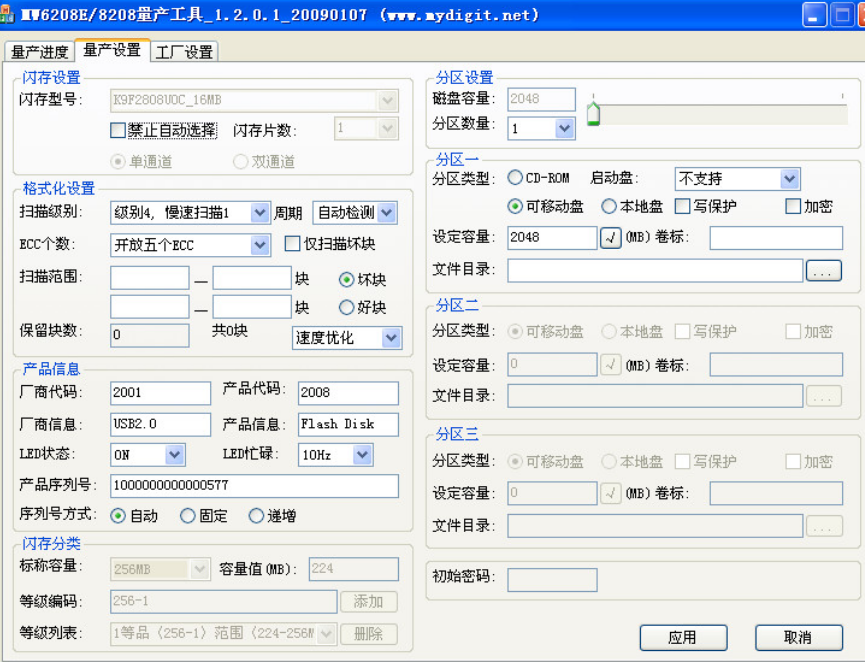Open the 工厂设置 tab
The height and width of the screenshot is (662, 865).
185,52
